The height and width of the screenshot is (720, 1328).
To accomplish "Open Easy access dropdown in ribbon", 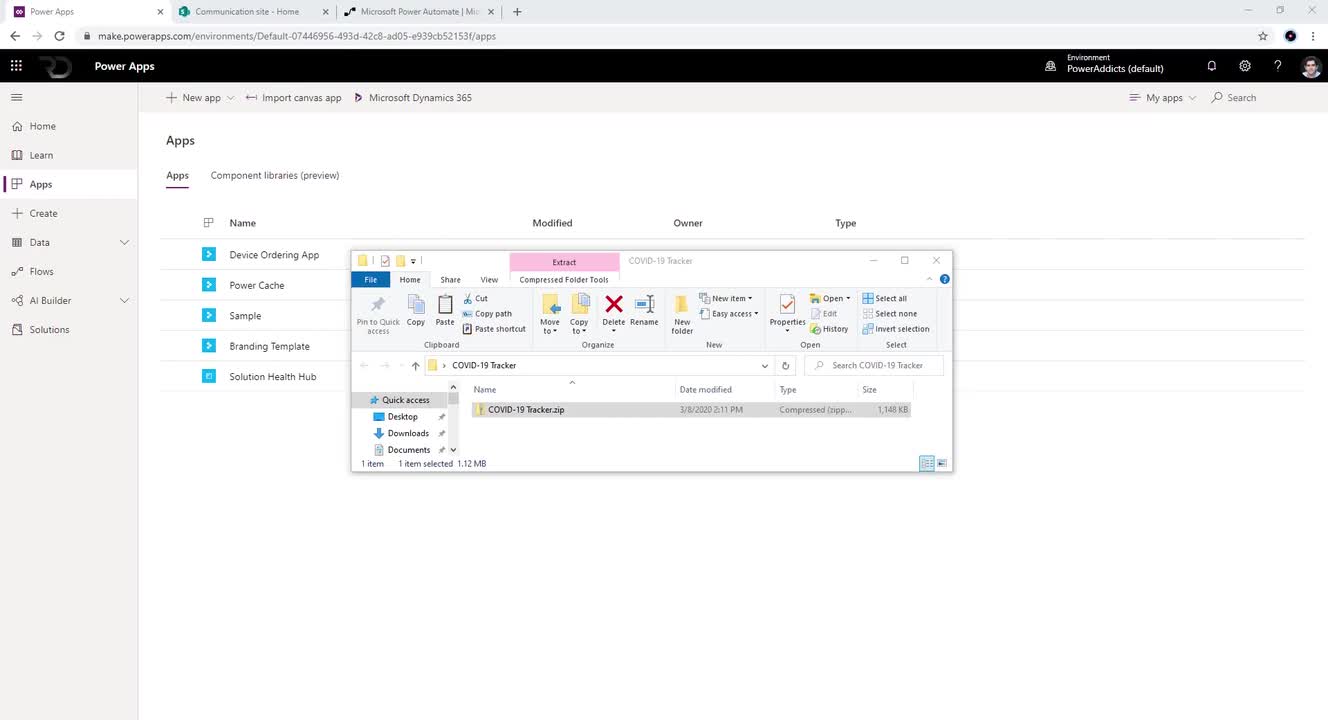I will point(729,313).
